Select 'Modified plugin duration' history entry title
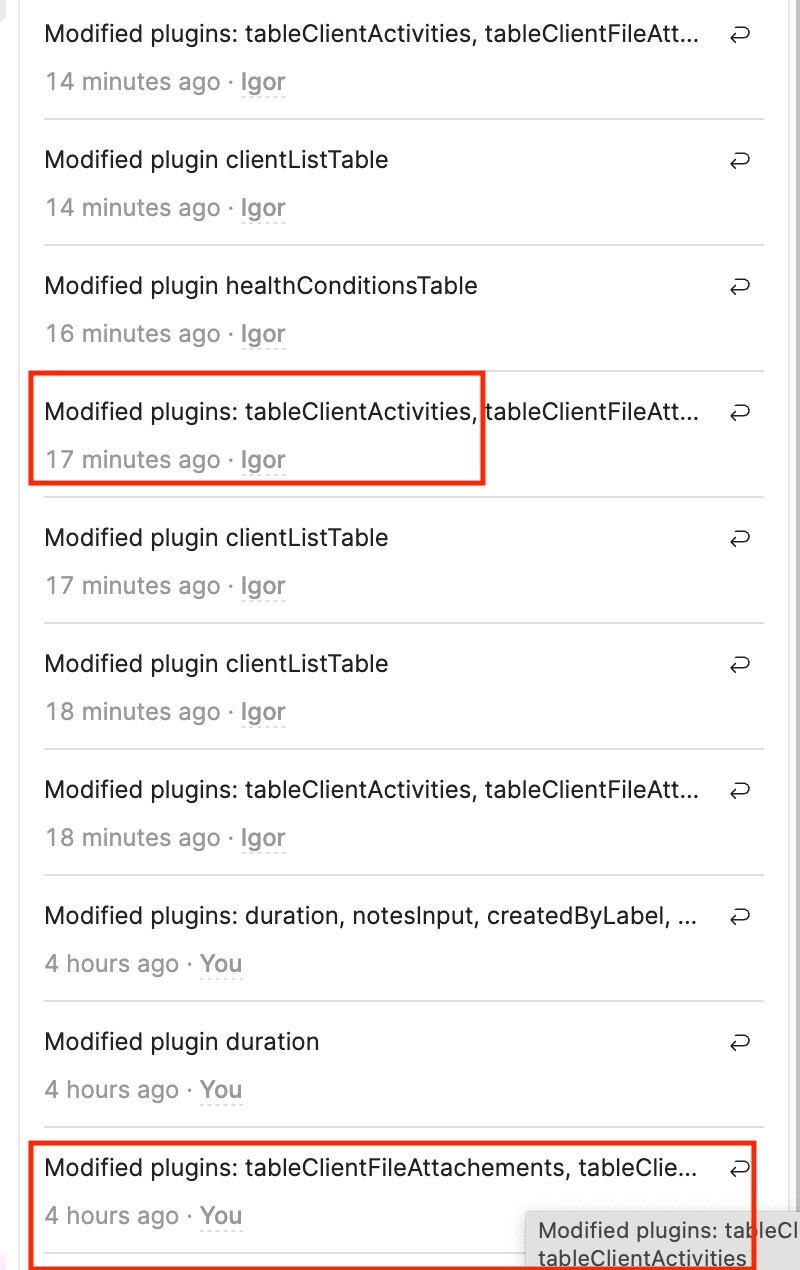This screenshot has width=800, height=1270. coord(182,1042)
